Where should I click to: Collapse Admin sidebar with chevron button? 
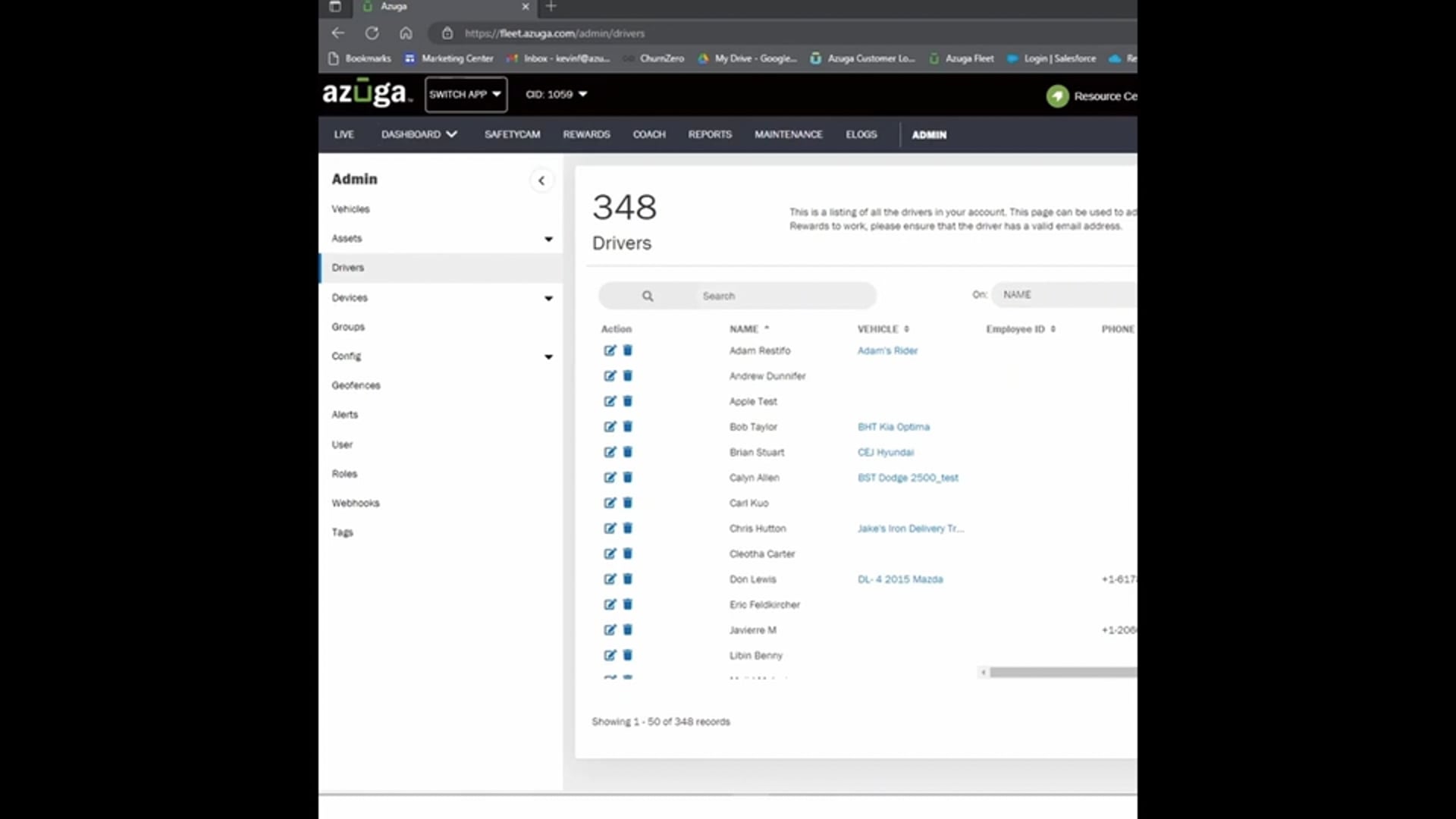(x=541, y=180)
